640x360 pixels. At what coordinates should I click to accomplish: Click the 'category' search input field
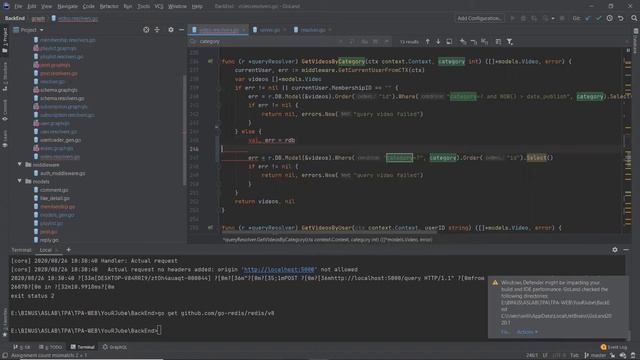click(265, 42)
